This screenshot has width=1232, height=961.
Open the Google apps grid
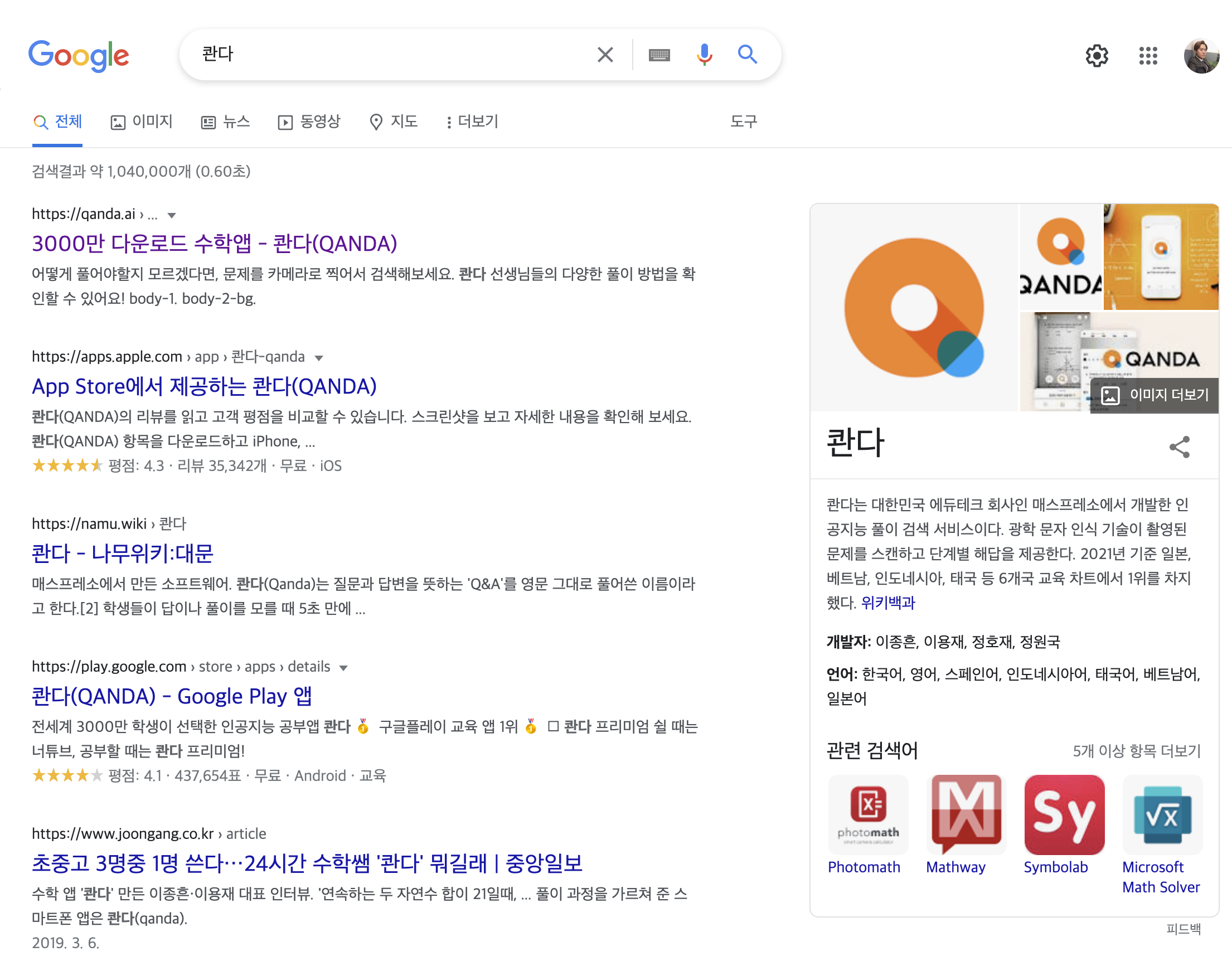tap(1148, 55)
